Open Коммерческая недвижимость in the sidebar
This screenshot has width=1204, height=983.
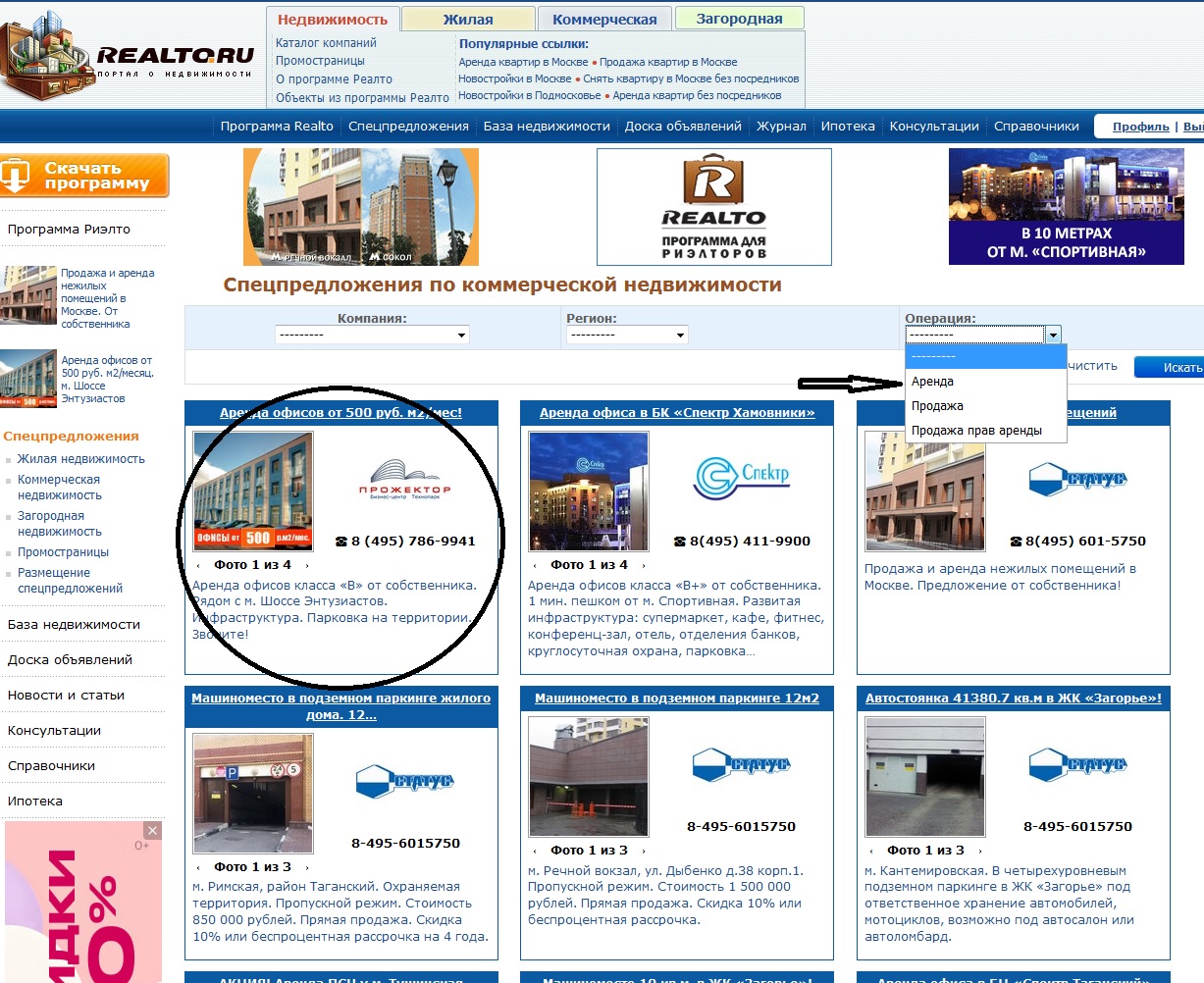pyautogui.click(x=59, y=488)
